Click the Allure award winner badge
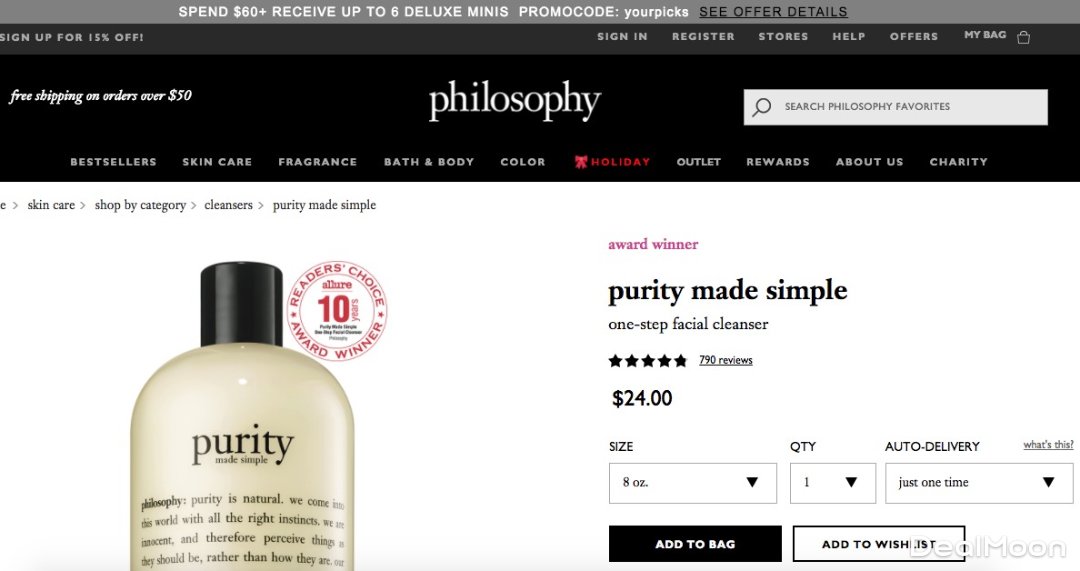Viewport: 1080px width, 571px height. pos(337,311)
